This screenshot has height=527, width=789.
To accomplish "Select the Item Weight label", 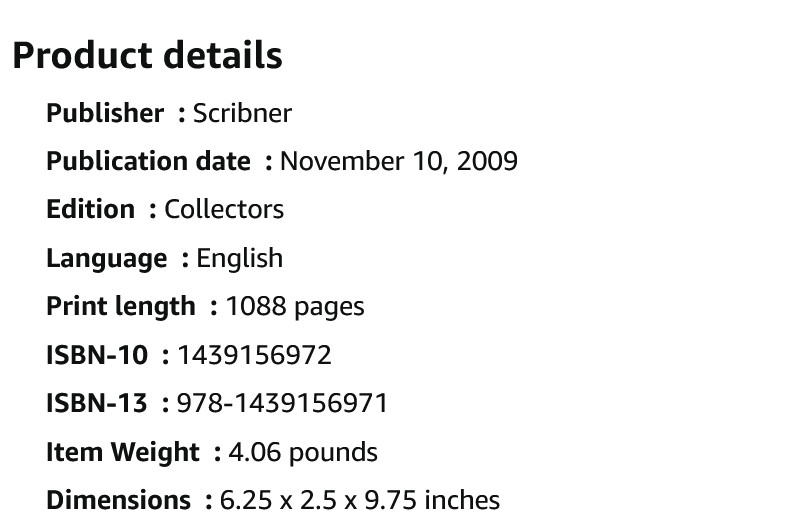I will (x=123, y=452).
